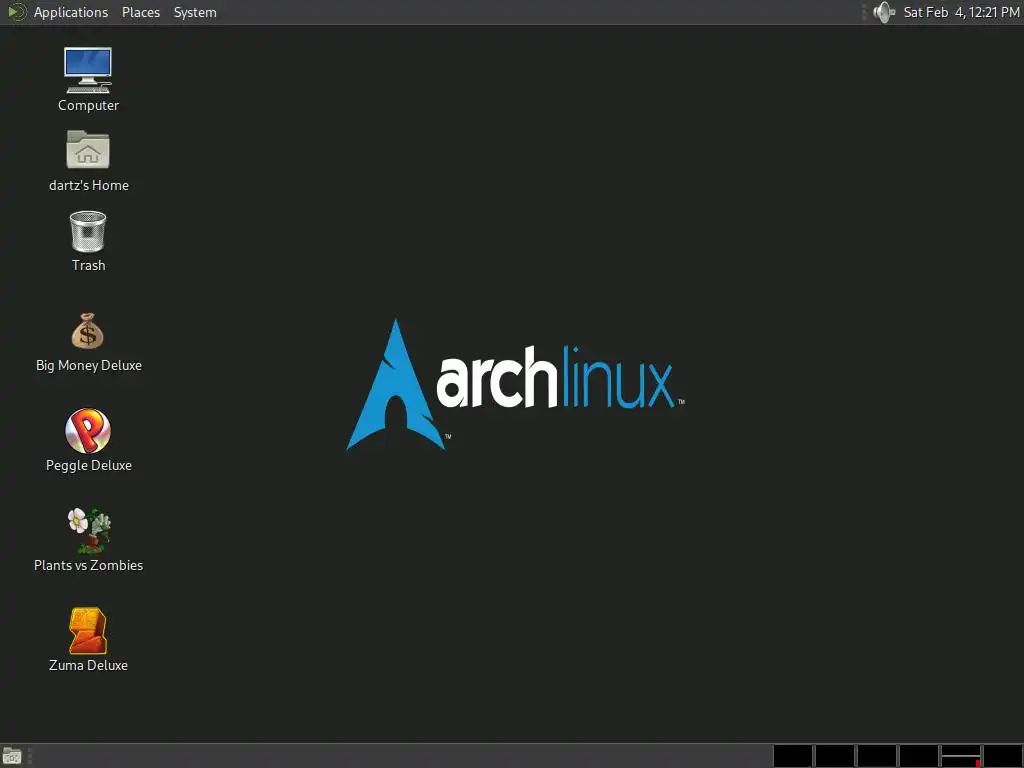Switch to the last workspace in switcher
The image size is (1024, 768).
tap(1002, 756)
